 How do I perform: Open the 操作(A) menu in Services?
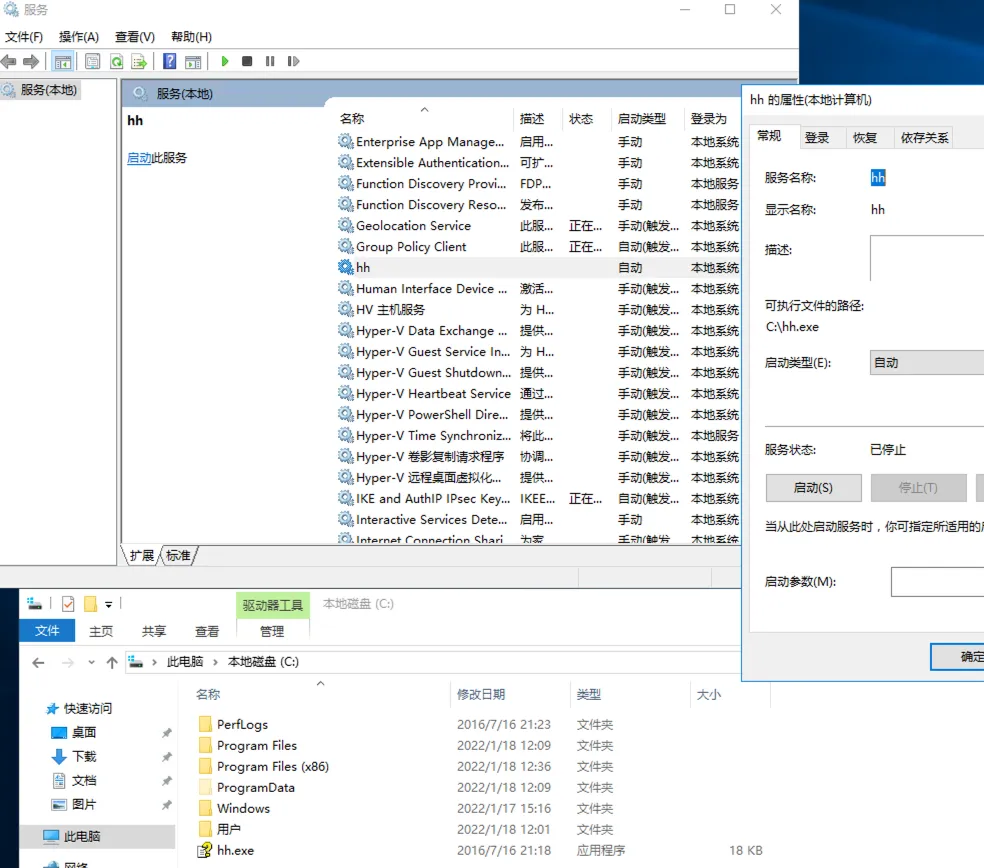coord(79,37)
